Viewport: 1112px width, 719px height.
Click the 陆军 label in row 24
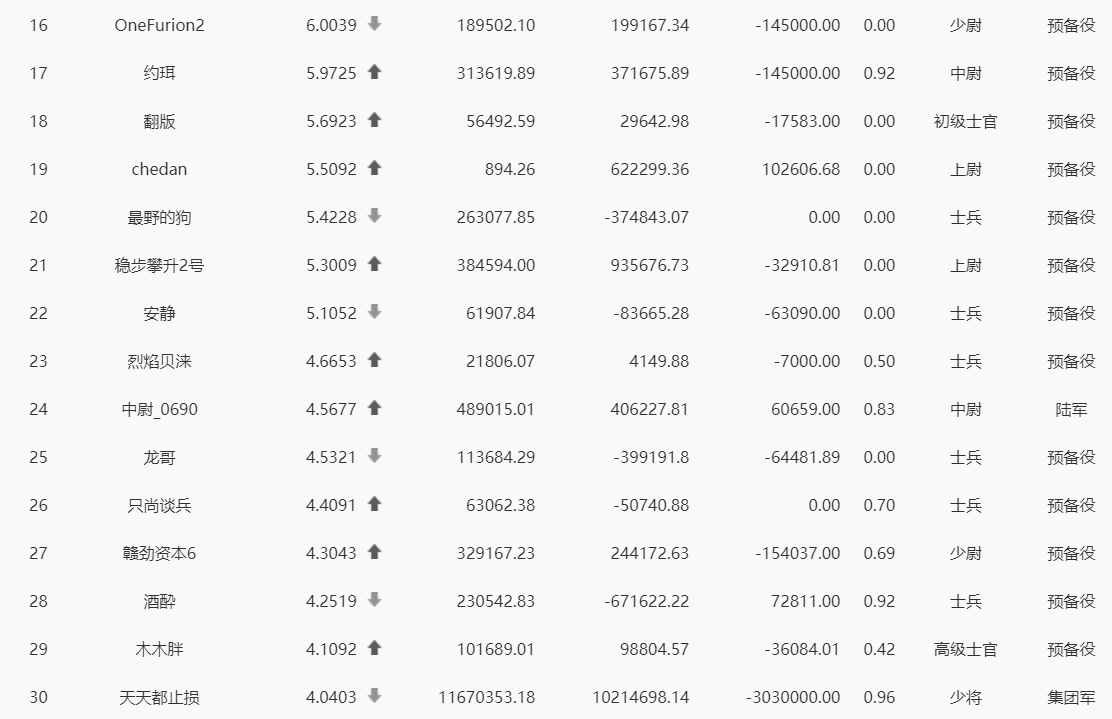(1071, 410)
